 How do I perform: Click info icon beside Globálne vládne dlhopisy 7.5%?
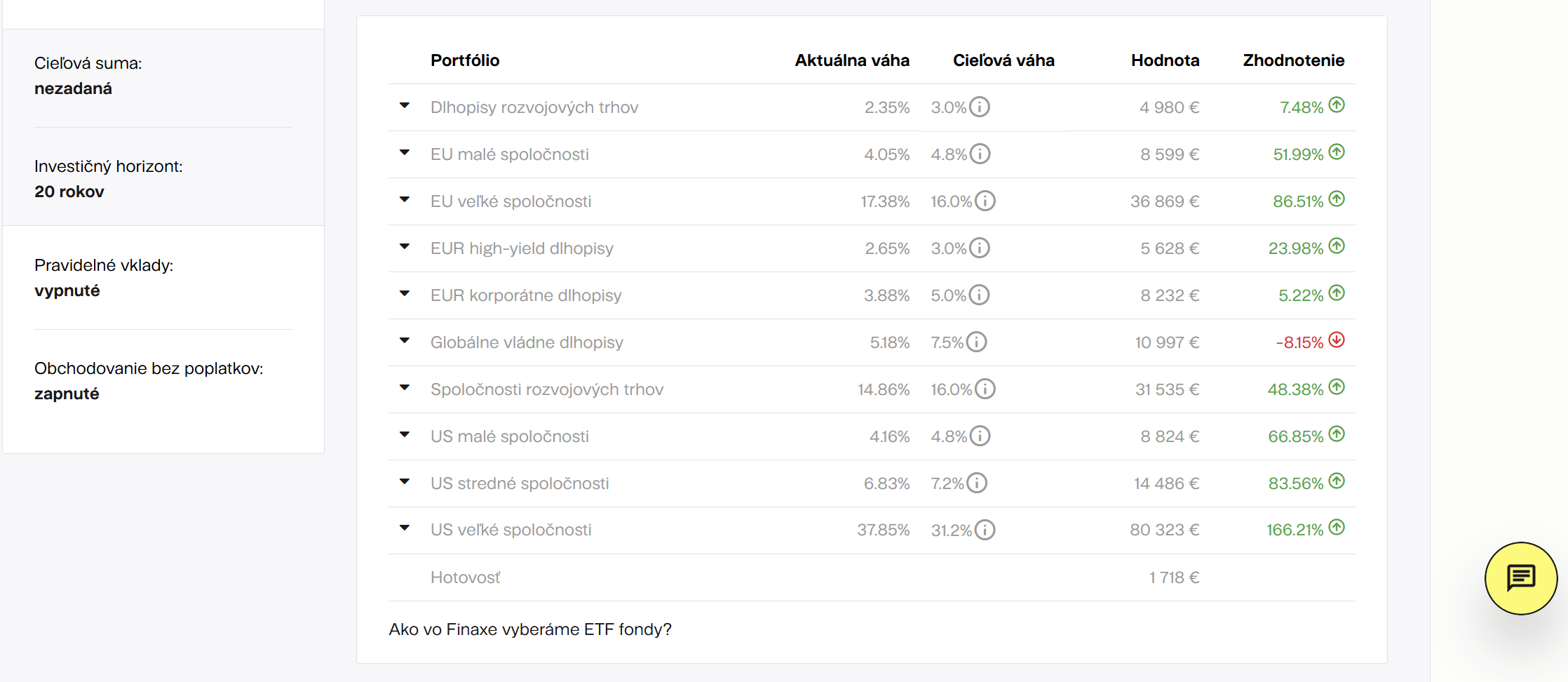[x=977, y=342]
